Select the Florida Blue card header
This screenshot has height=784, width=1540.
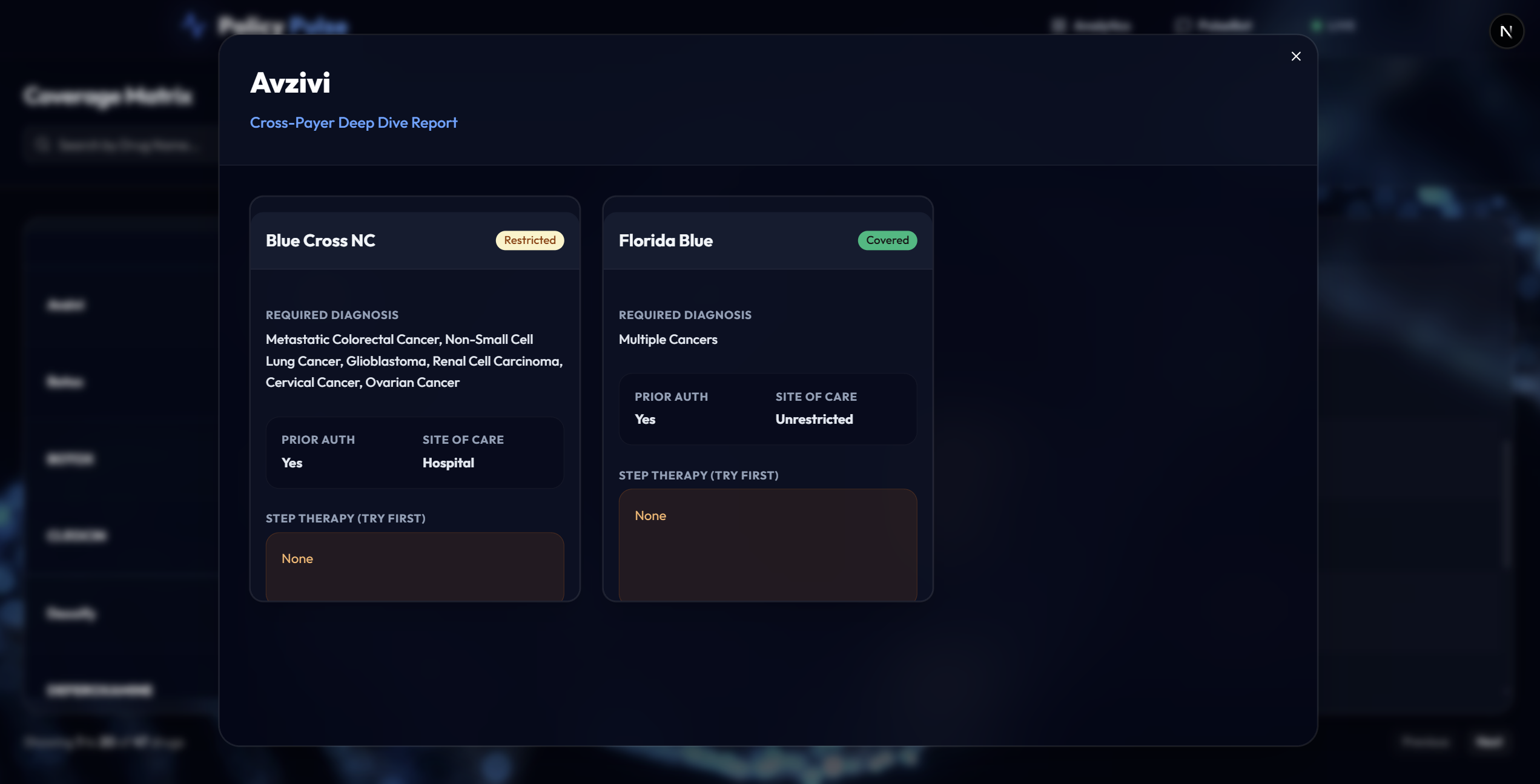[666, 240]
